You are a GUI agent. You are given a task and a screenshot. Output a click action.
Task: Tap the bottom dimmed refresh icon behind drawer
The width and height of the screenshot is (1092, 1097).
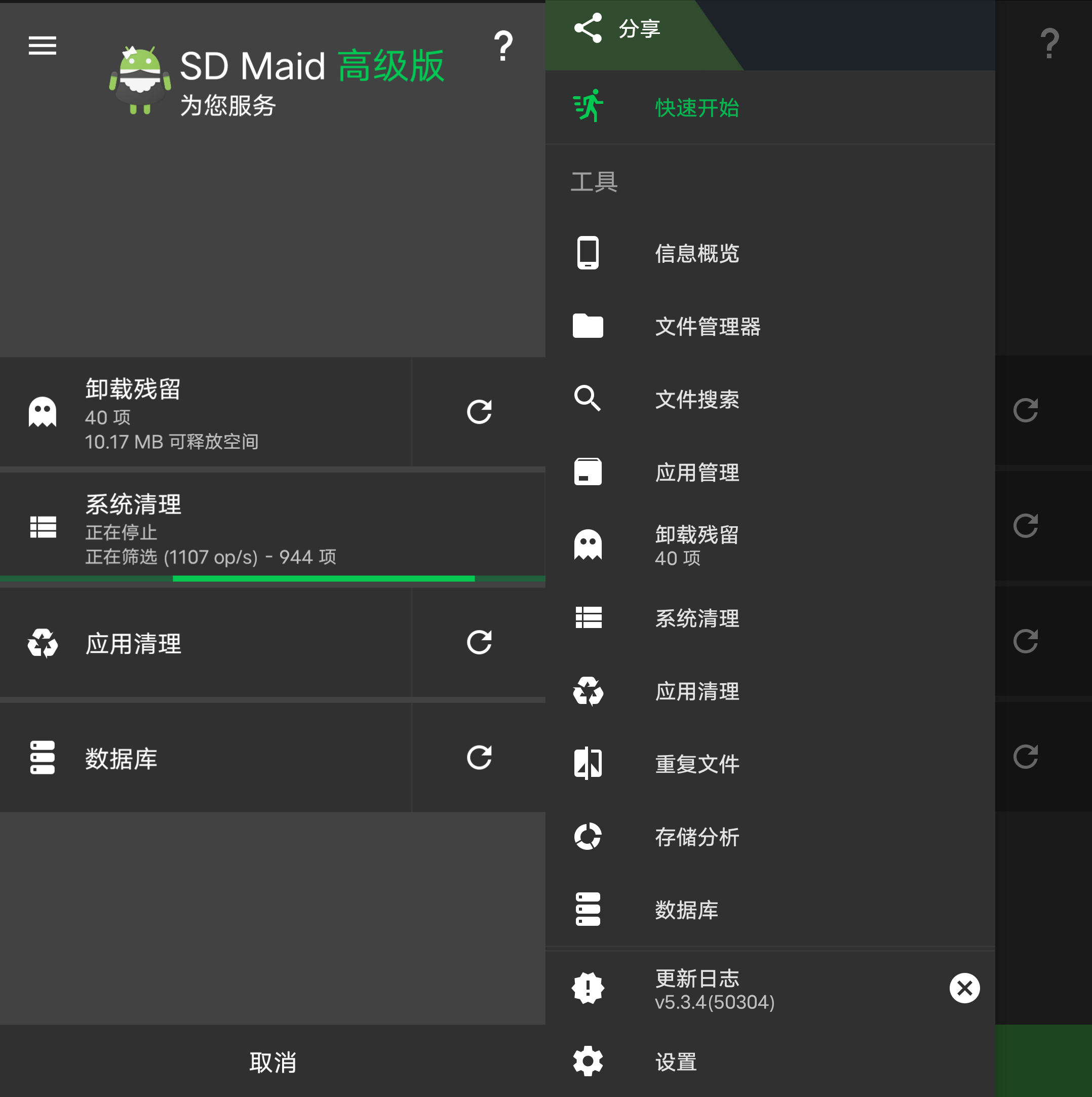[x=1025, y=757]
